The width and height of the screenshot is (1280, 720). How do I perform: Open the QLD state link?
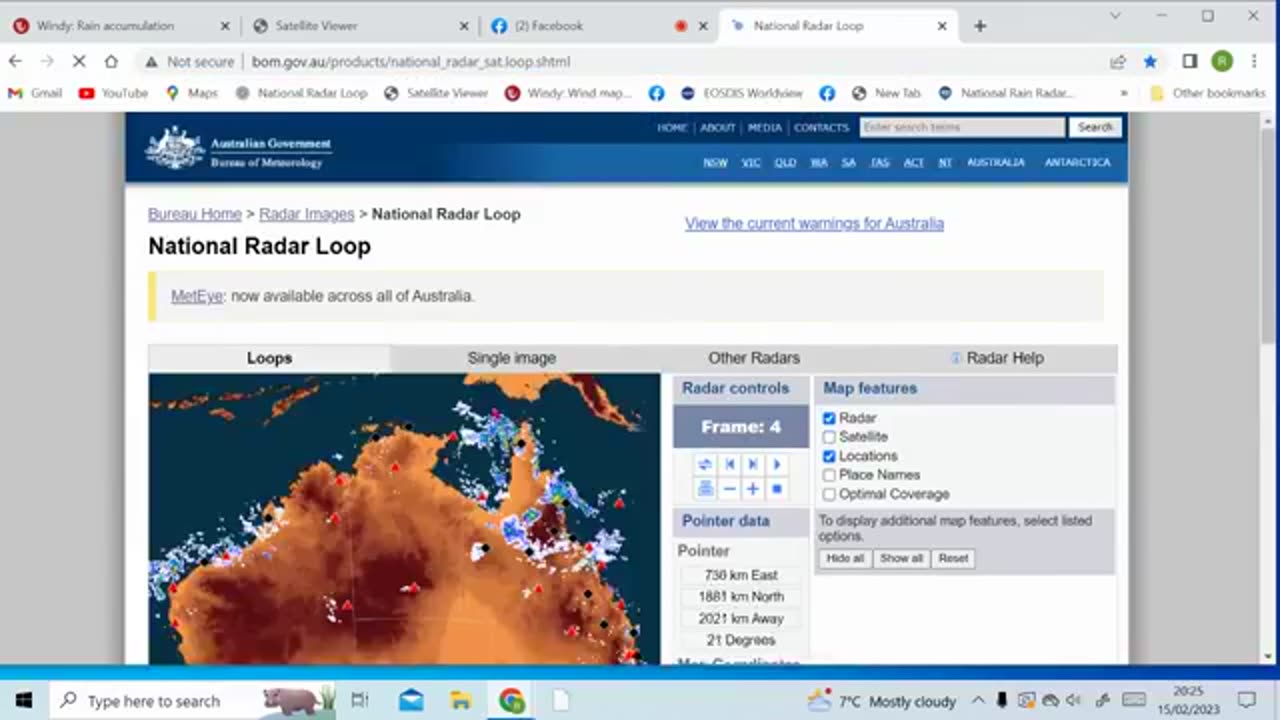(x=785, y=162)
